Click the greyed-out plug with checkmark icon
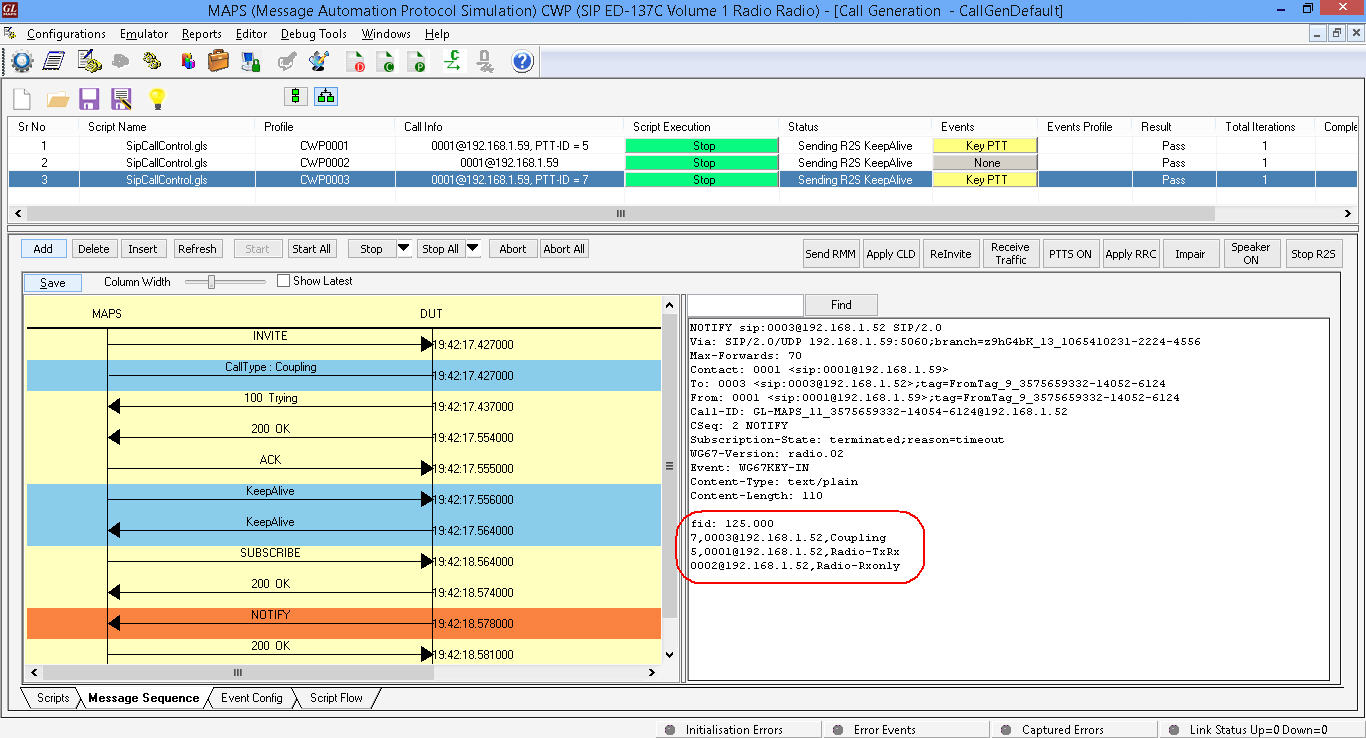The height and width of the screenshot is (738, 1366). pyautogui.click(x=287, y=62)
